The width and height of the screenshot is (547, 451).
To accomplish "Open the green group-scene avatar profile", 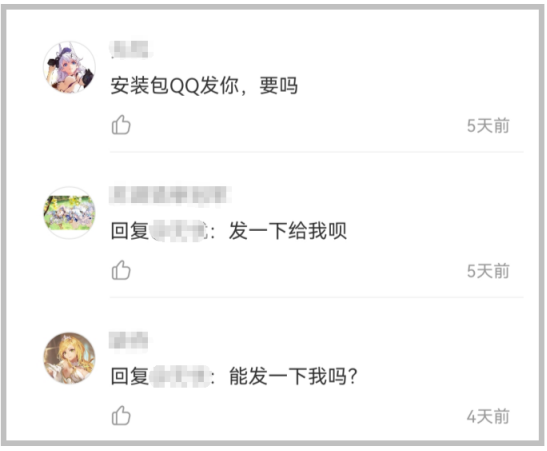I will click(x=69, y=213).
